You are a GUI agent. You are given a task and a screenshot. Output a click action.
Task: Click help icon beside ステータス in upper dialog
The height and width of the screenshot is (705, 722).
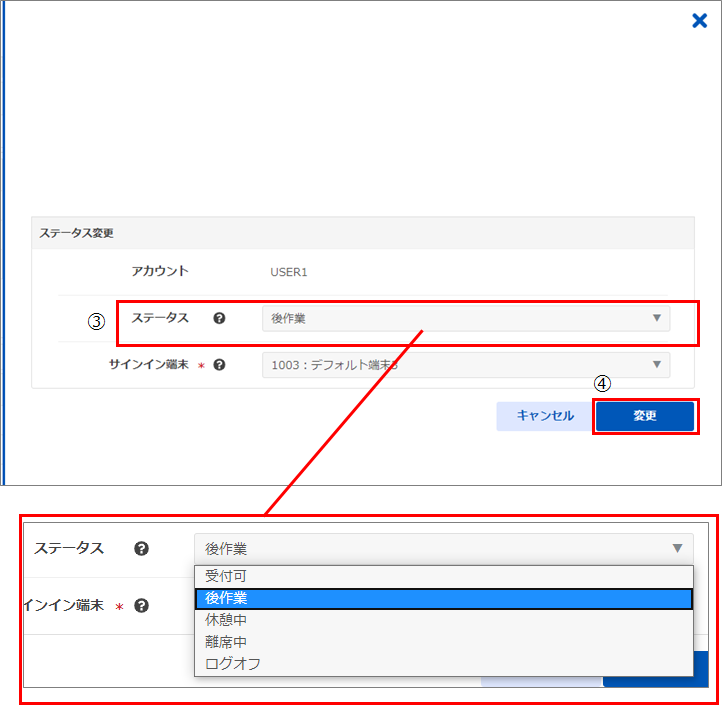(219, 318)
